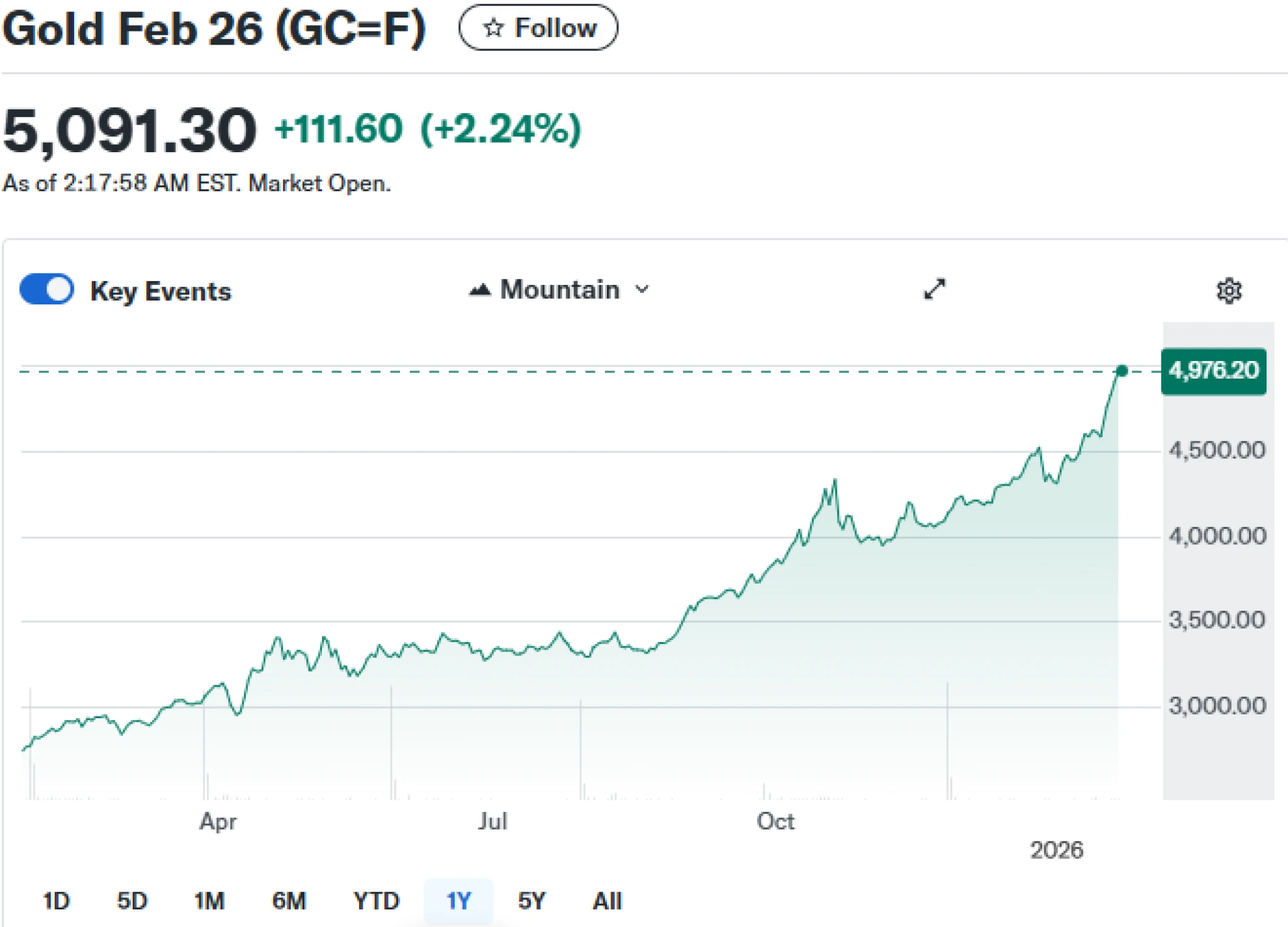Follow the Gold Feb 26 ticker

click(x=538, y=28)
